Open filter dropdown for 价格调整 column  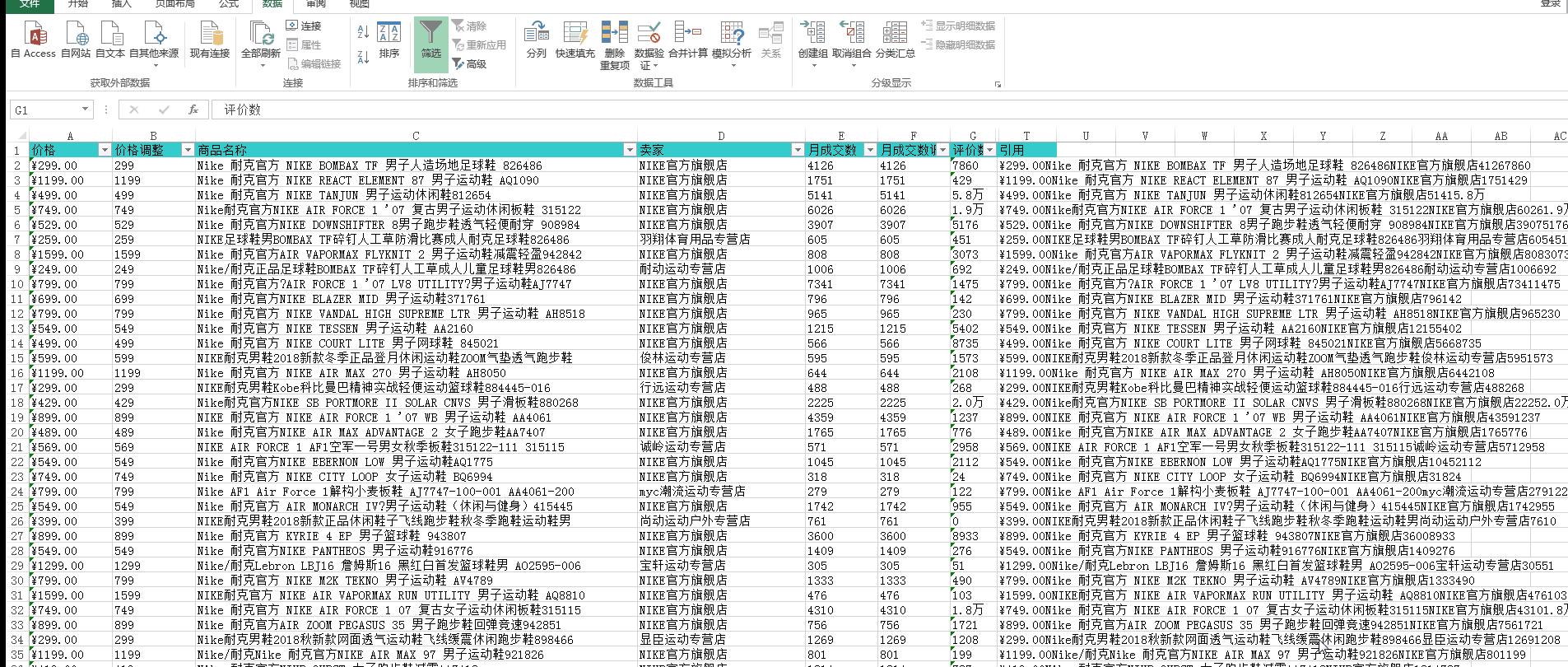[188, 150]
